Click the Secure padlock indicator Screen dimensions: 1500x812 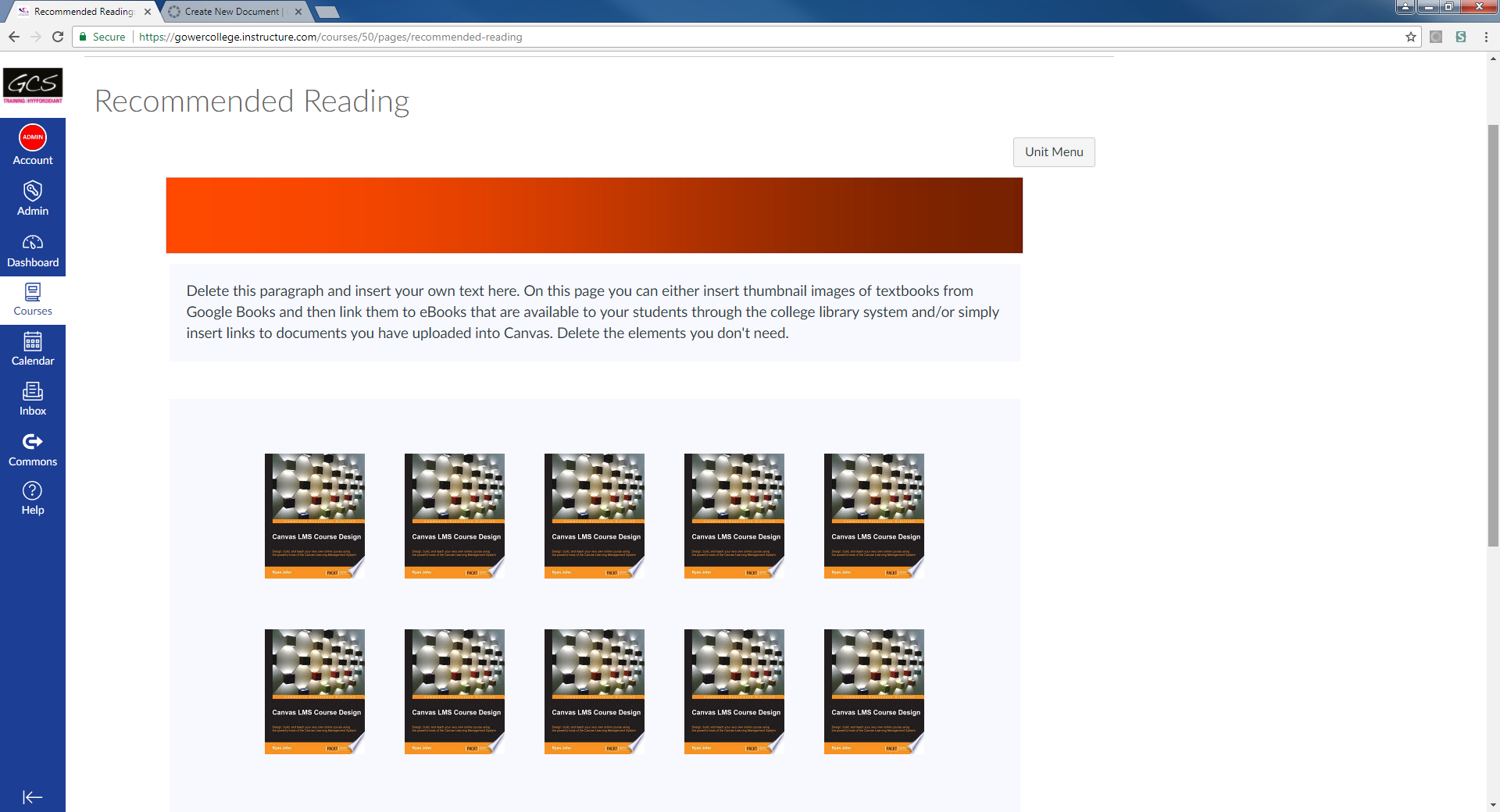(x=101, y=37)
